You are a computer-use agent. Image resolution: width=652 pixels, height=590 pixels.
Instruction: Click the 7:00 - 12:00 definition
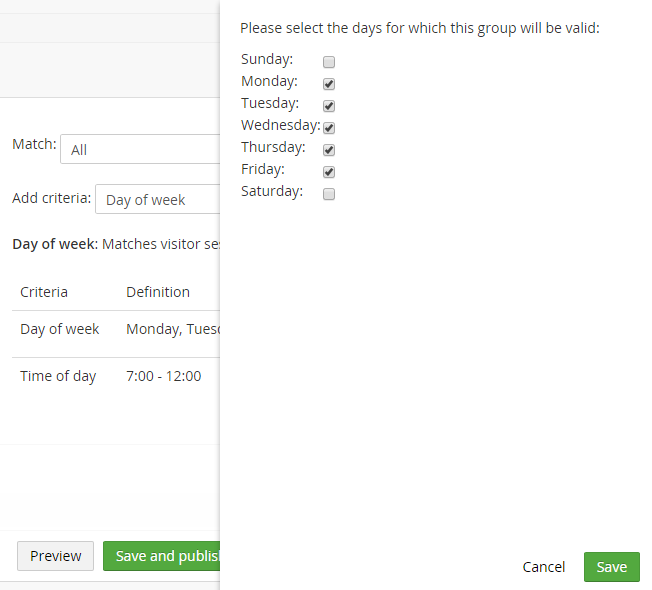(x=163, y=376)
